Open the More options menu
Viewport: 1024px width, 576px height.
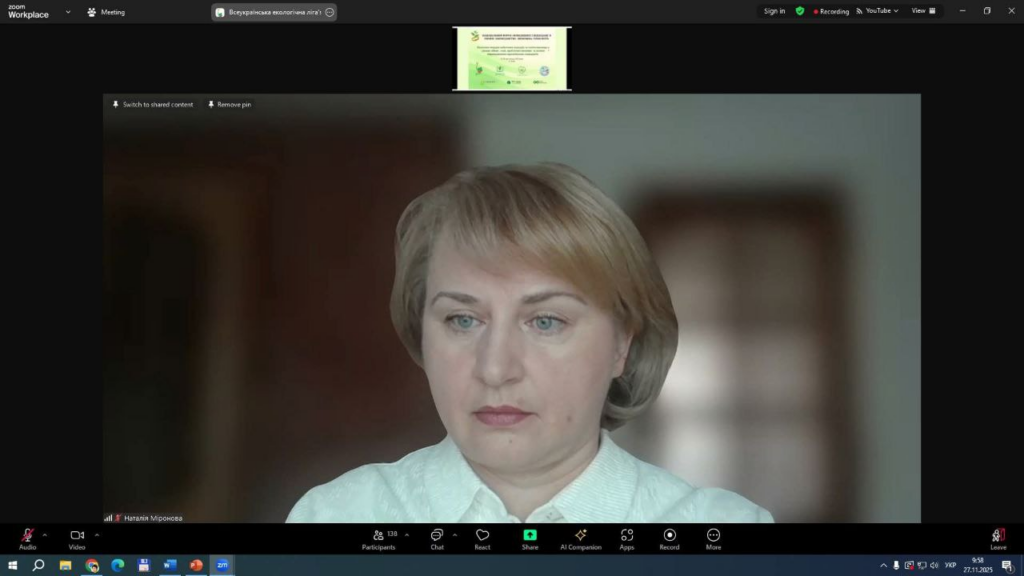(x=713, y=538)
